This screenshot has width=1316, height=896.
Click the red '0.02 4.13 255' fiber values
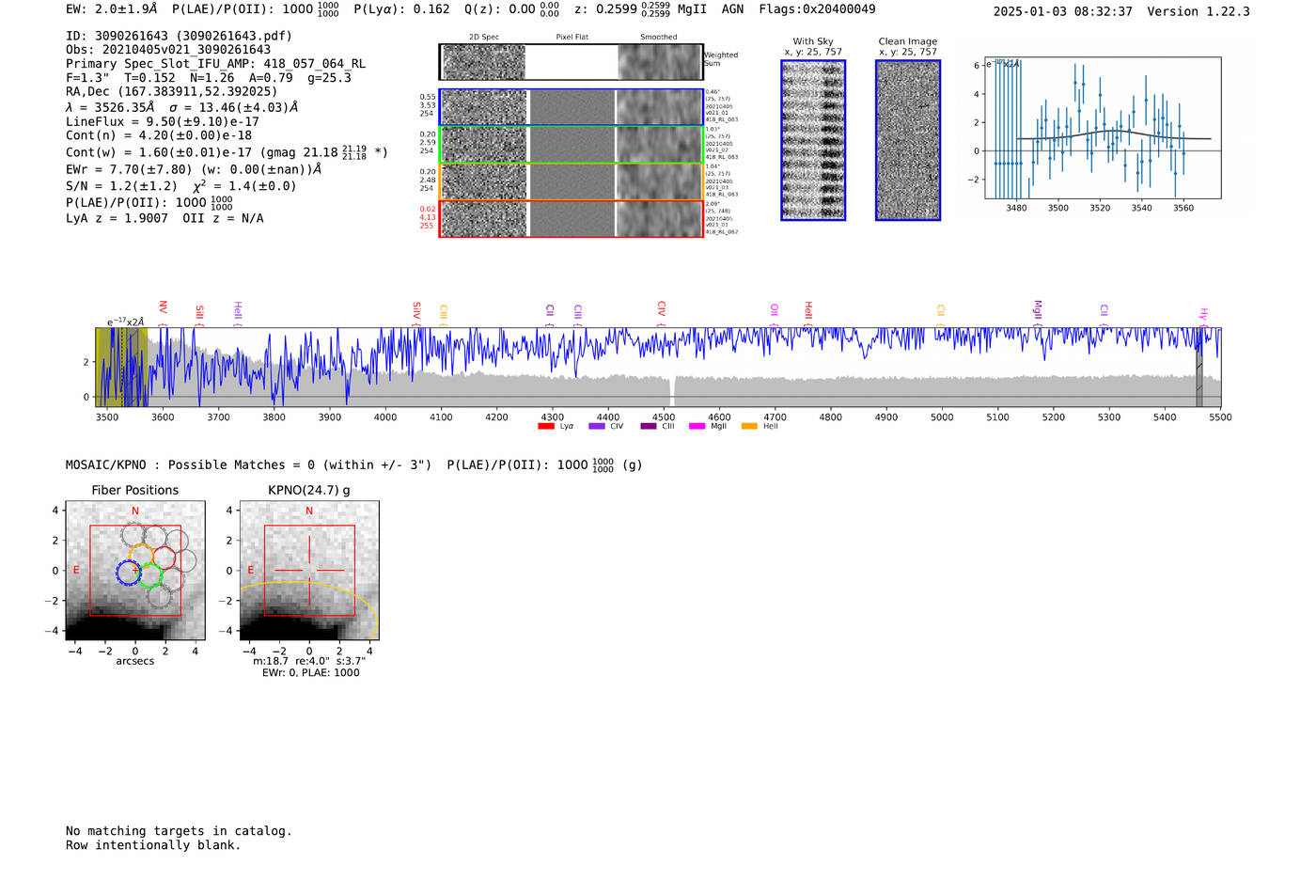point(428,217)
